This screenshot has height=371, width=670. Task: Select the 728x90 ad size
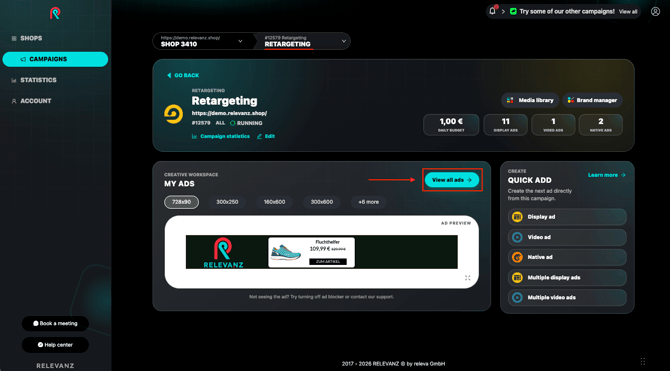(181, 202)
